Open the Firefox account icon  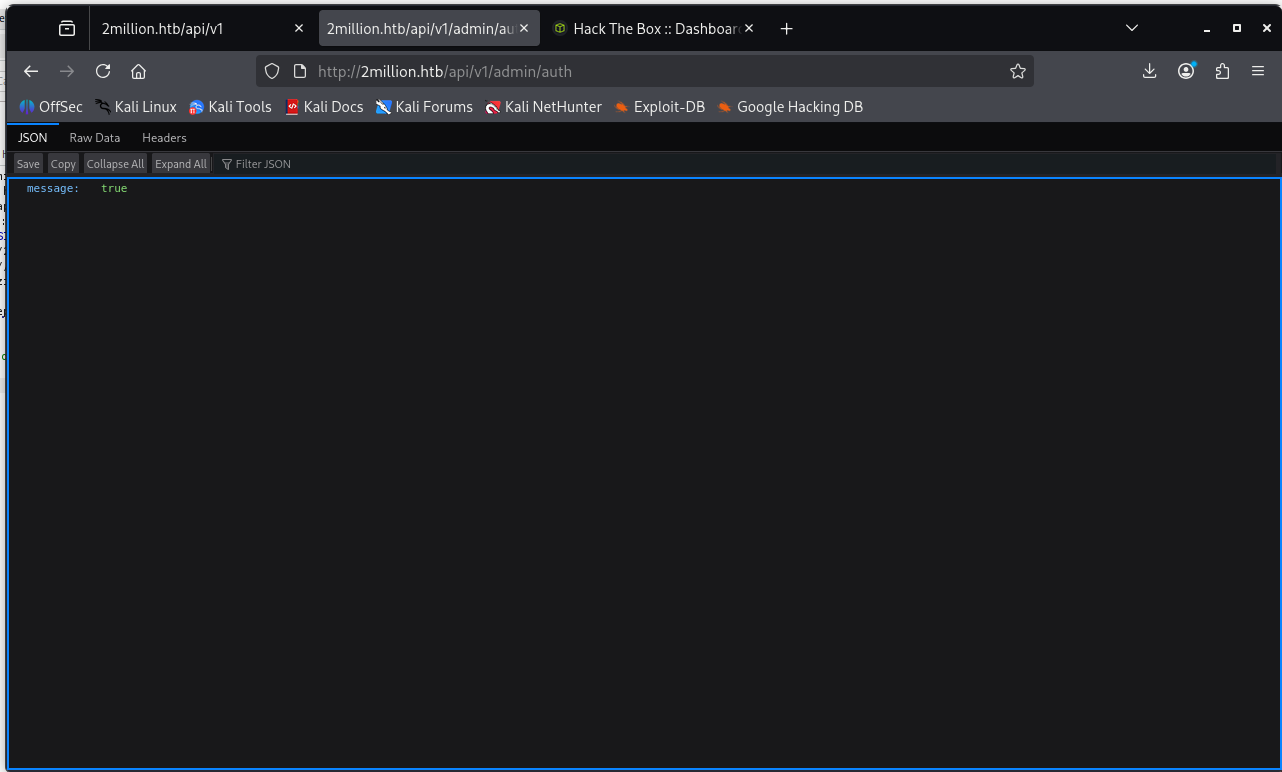coord(1186,71)
